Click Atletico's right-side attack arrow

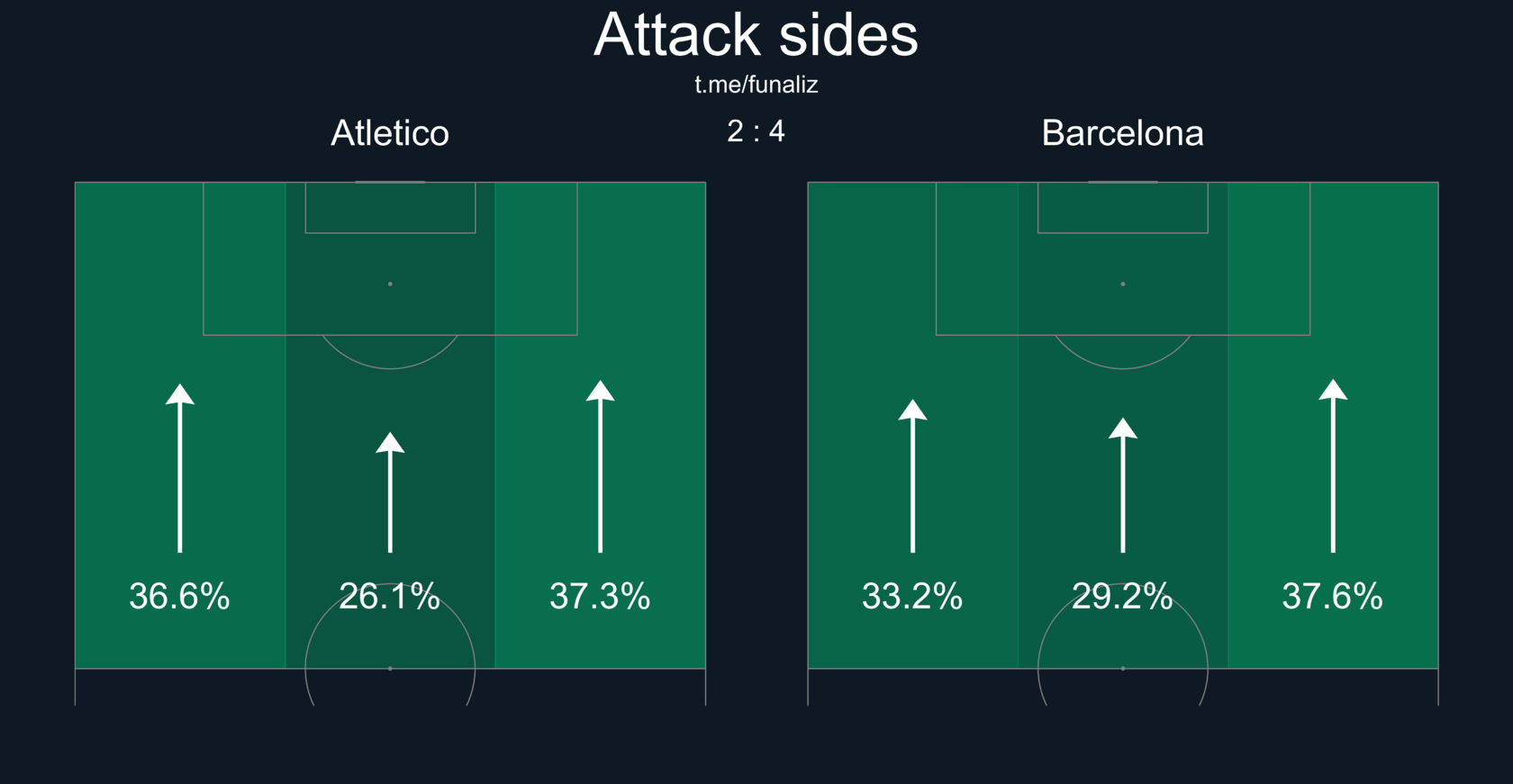(x=600, y=466)
